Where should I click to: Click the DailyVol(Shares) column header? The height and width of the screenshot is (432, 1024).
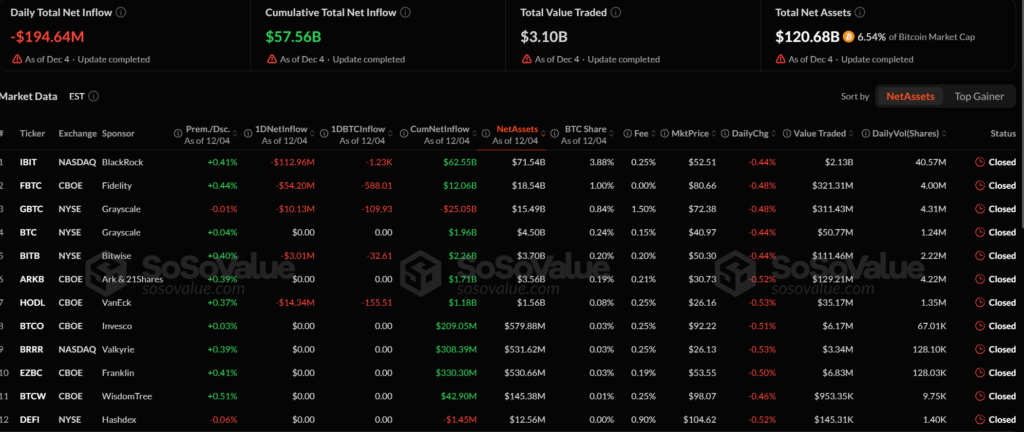(908, 133)
